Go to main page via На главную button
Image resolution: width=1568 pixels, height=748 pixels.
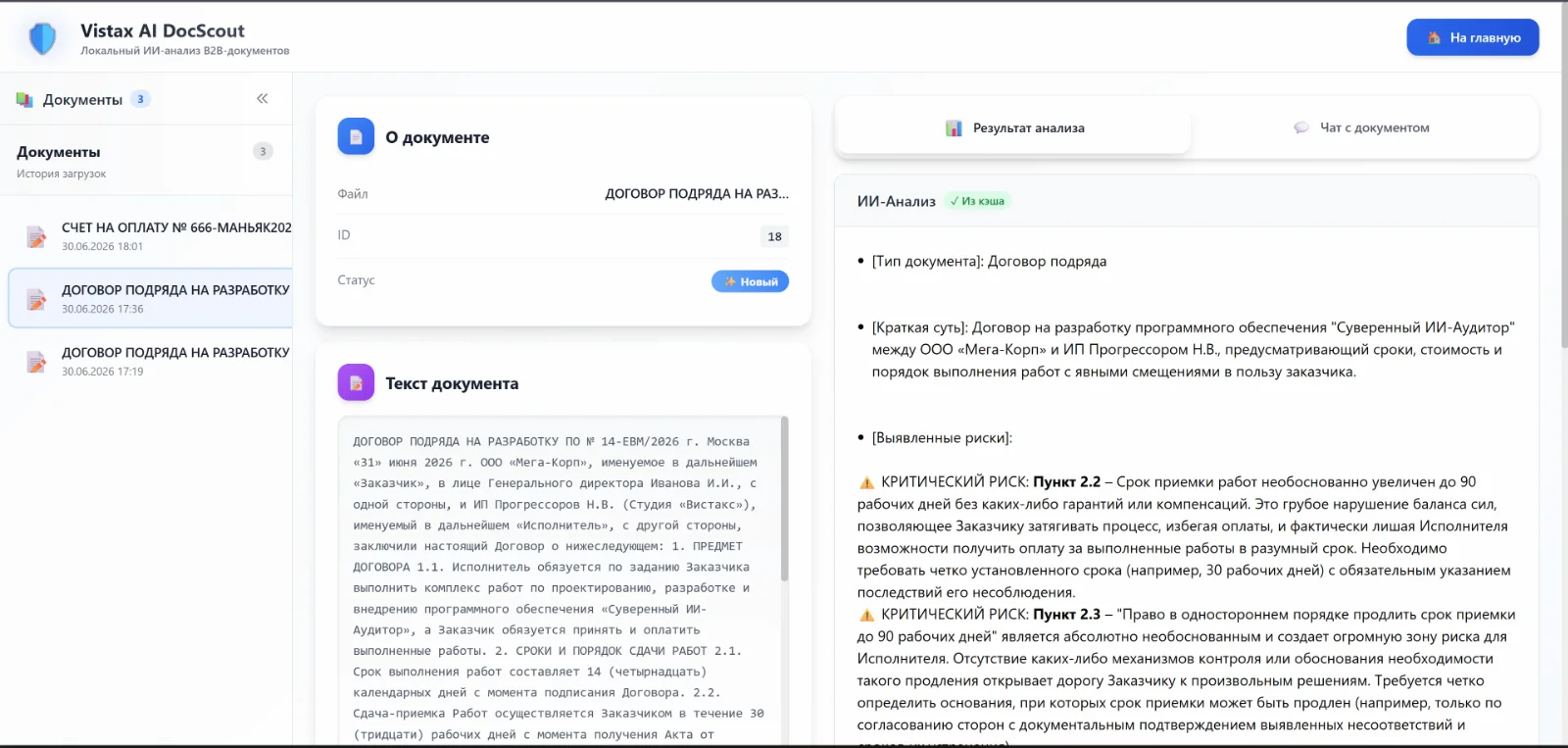click(x=1473, y=37)
